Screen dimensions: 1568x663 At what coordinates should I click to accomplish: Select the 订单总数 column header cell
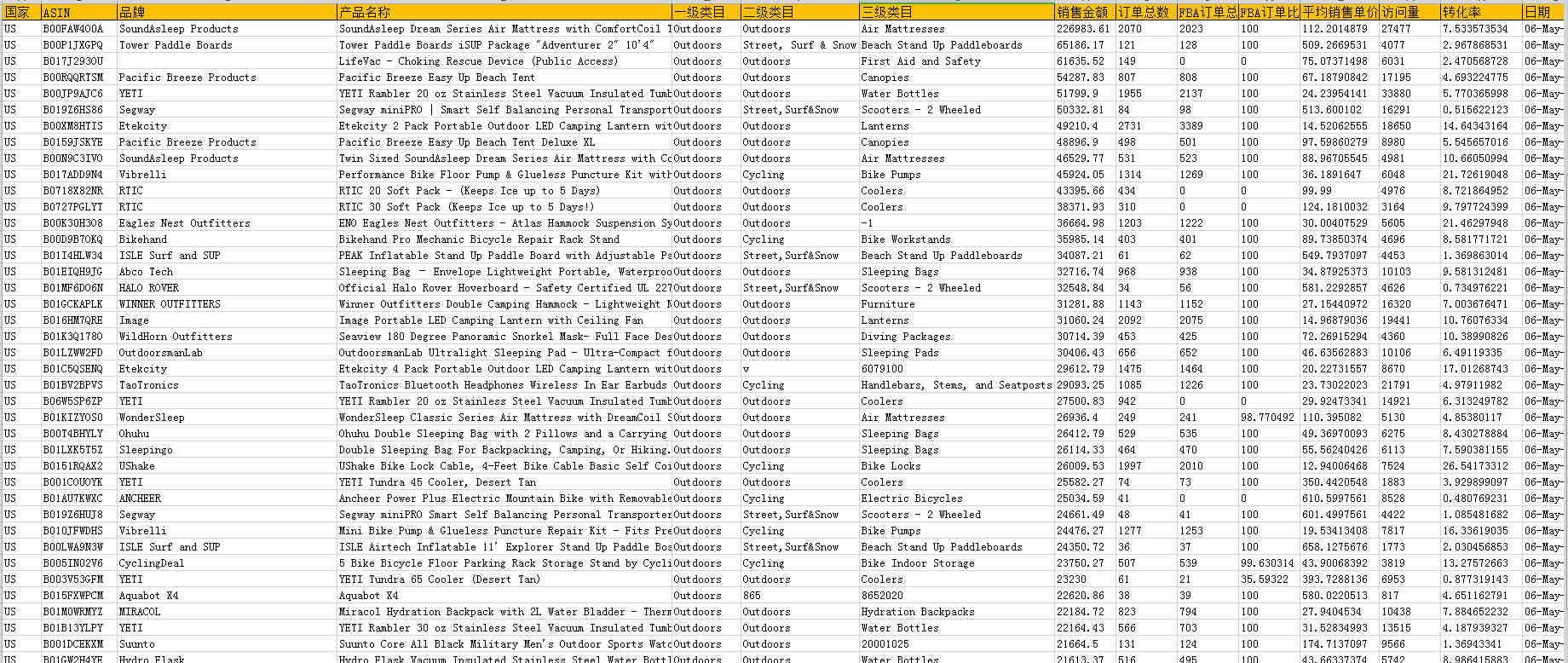(x=1146, y=12)
